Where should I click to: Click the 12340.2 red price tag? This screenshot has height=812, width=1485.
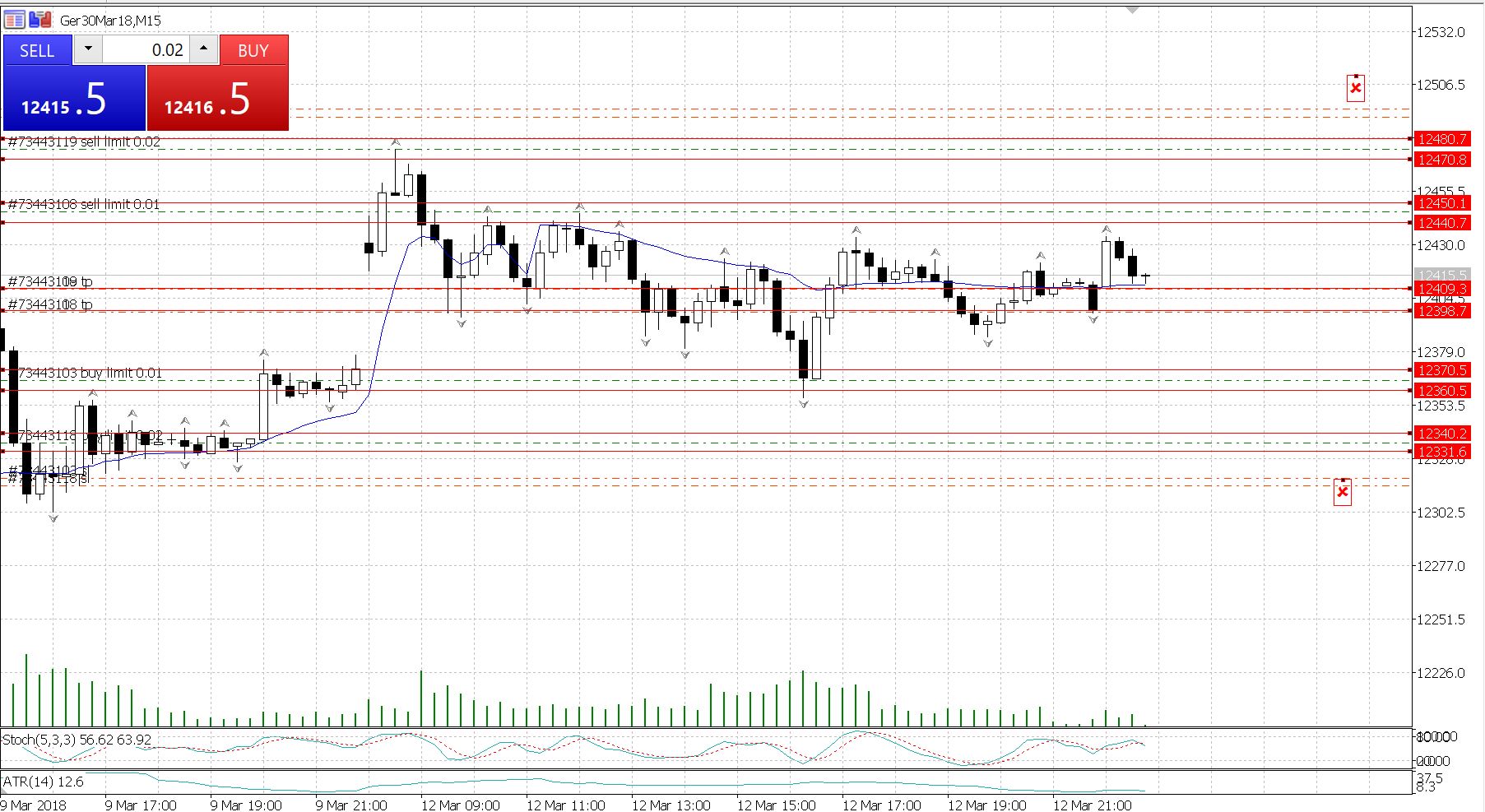tap(1441, 434)
